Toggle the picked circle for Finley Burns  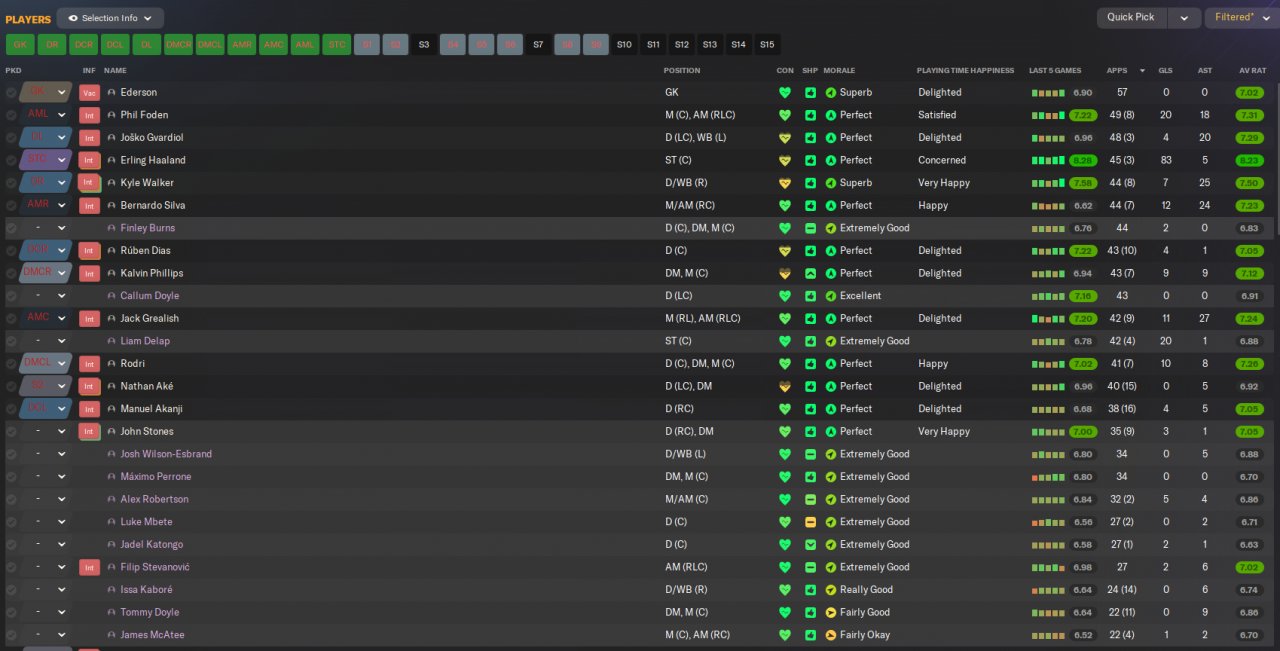click(x=11, y=228)
